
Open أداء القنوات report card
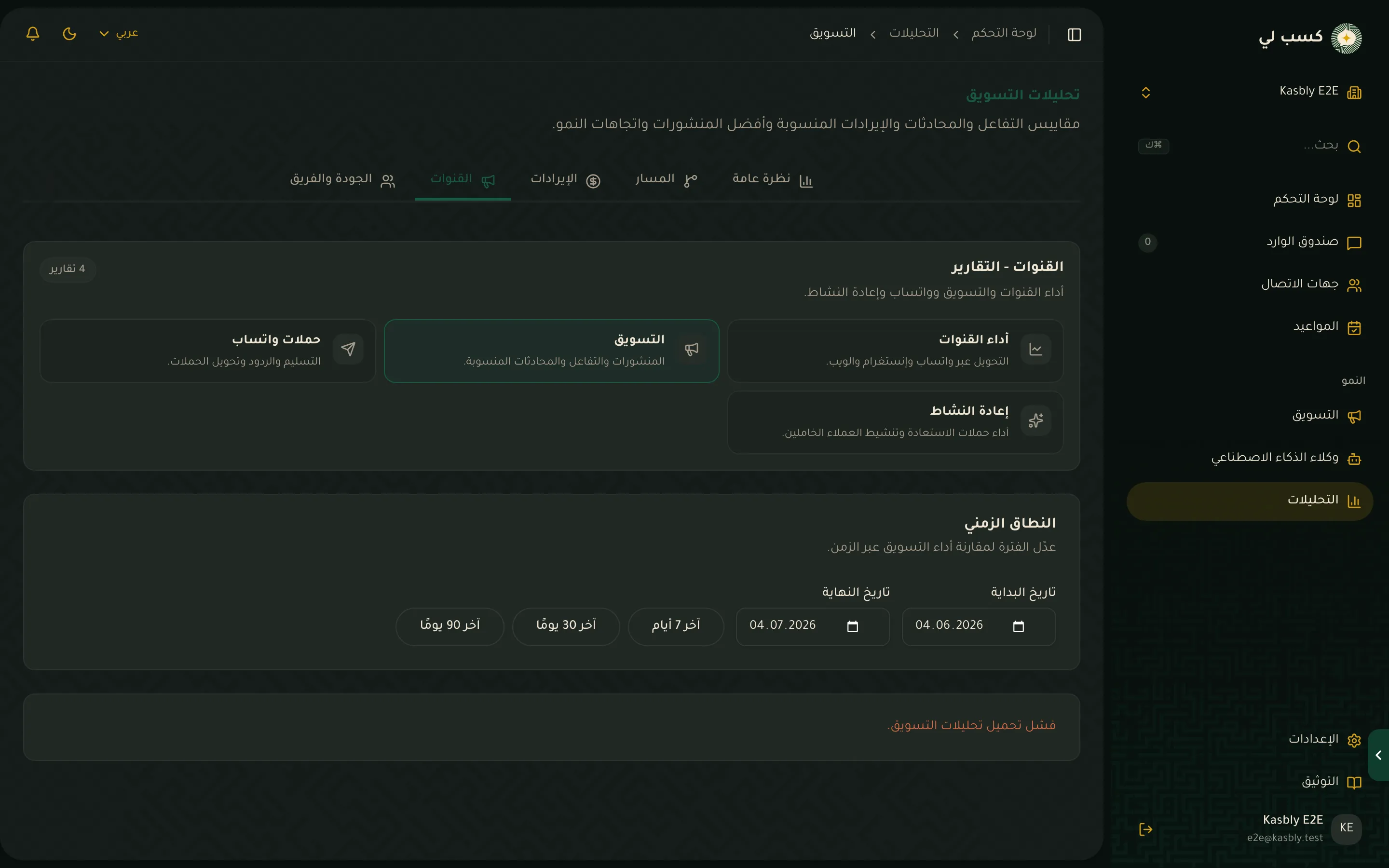click(896, 351)
